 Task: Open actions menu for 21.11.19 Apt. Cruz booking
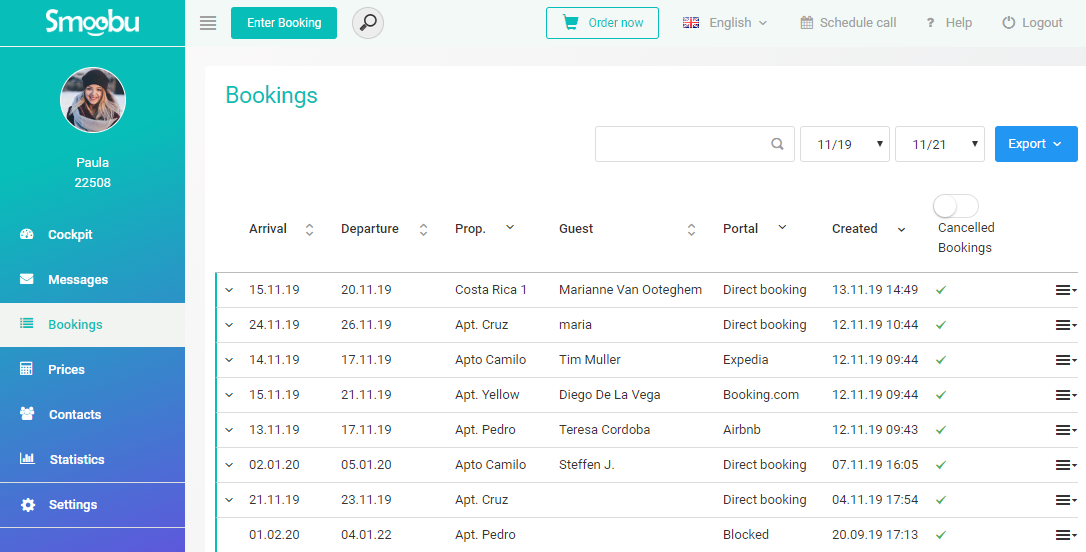click(1065, 500)
